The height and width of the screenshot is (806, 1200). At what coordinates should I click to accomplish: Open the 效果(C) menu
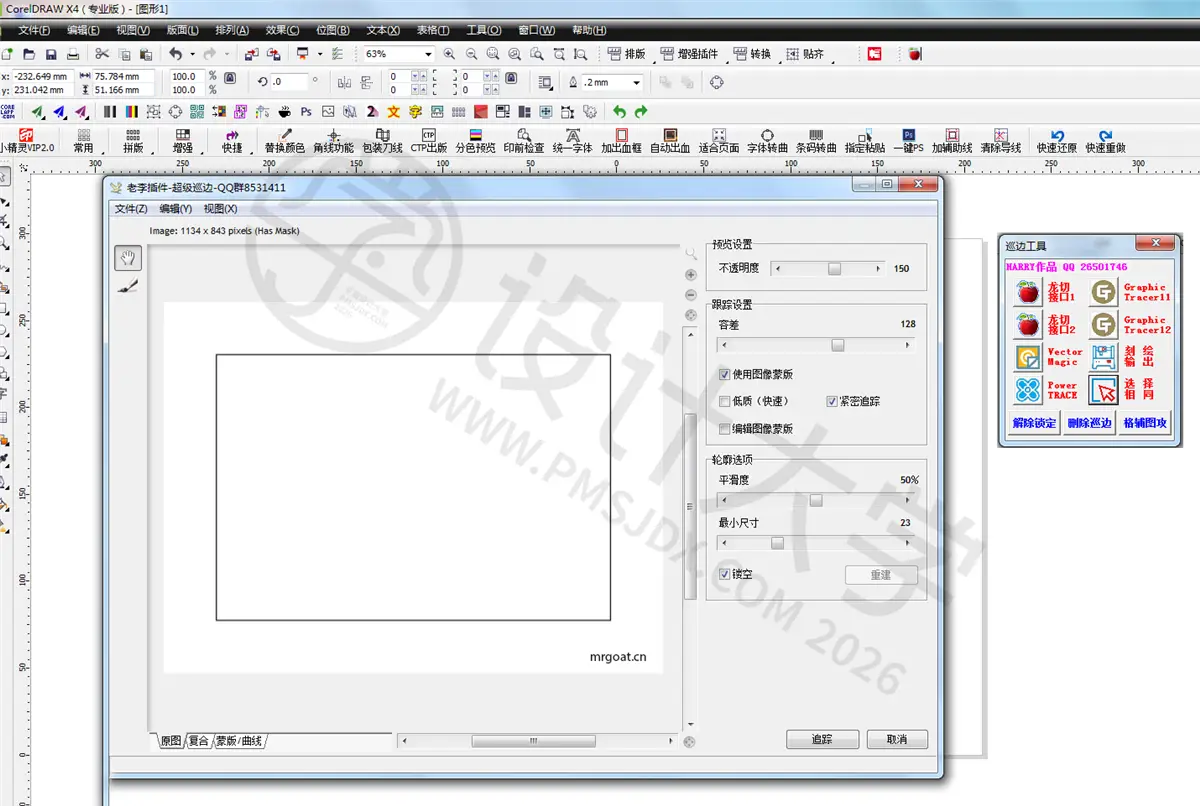283,30
